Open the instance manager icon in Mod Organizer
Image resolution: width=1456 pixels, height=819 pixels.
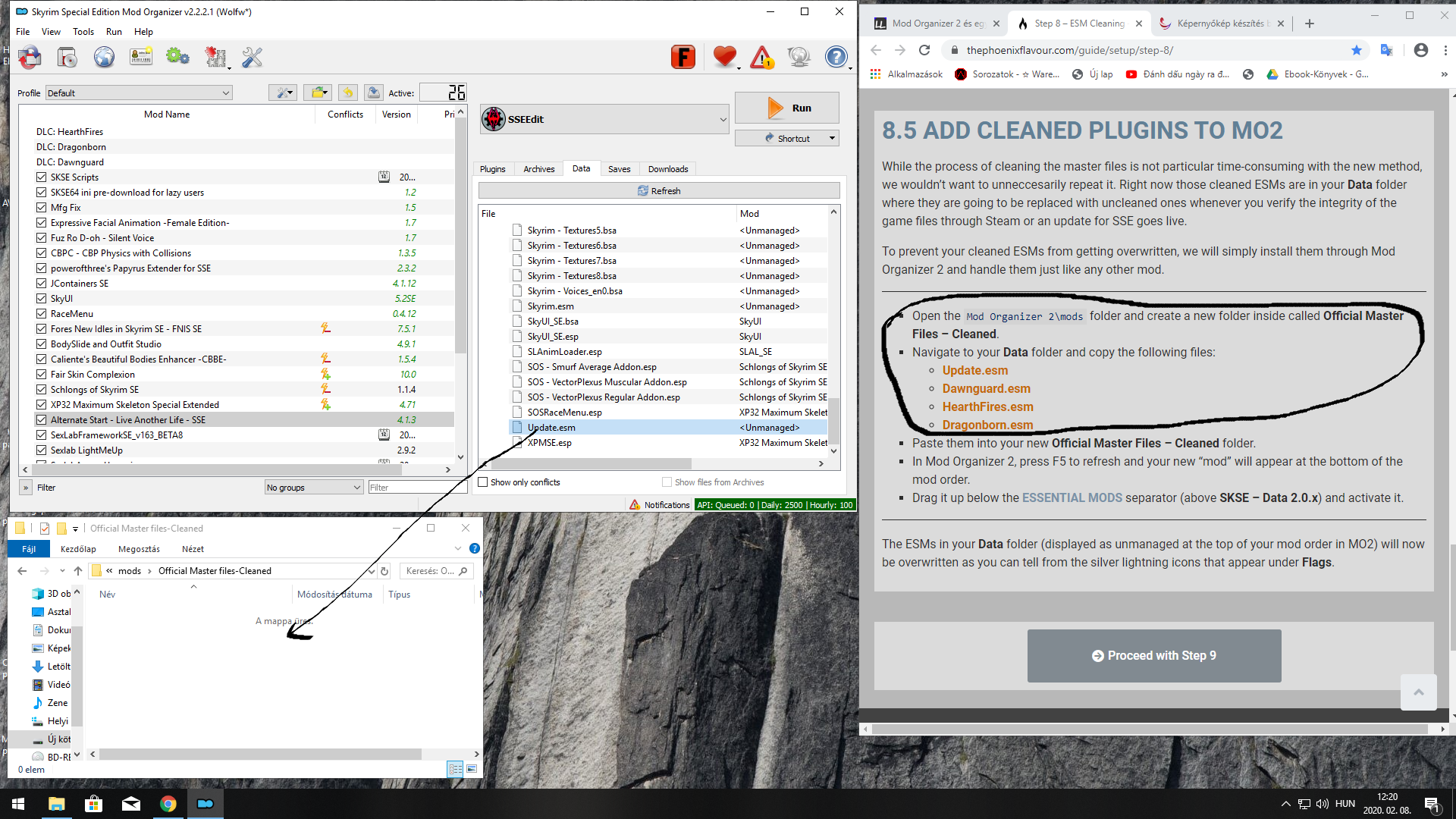coord(30,57)
